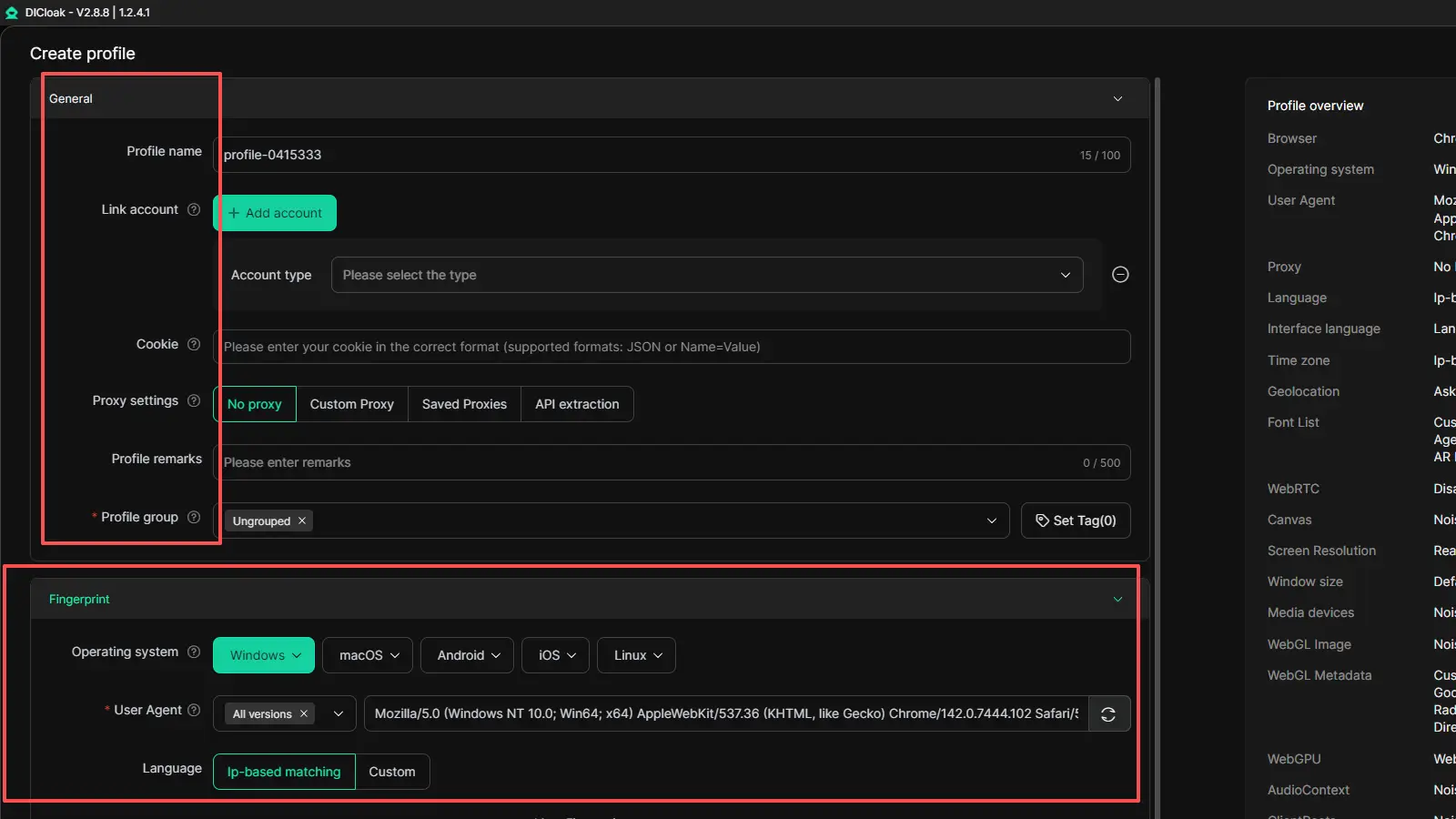This screenshot has width=1456, height=819.
Task: Choose Ip-based matching for Language
Action: click(284, 772)
